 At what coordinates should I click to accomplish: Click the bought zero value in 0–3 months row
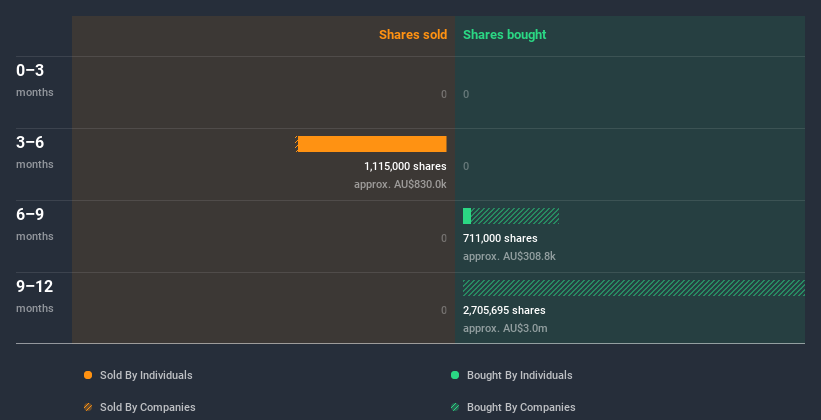point(466,94)
